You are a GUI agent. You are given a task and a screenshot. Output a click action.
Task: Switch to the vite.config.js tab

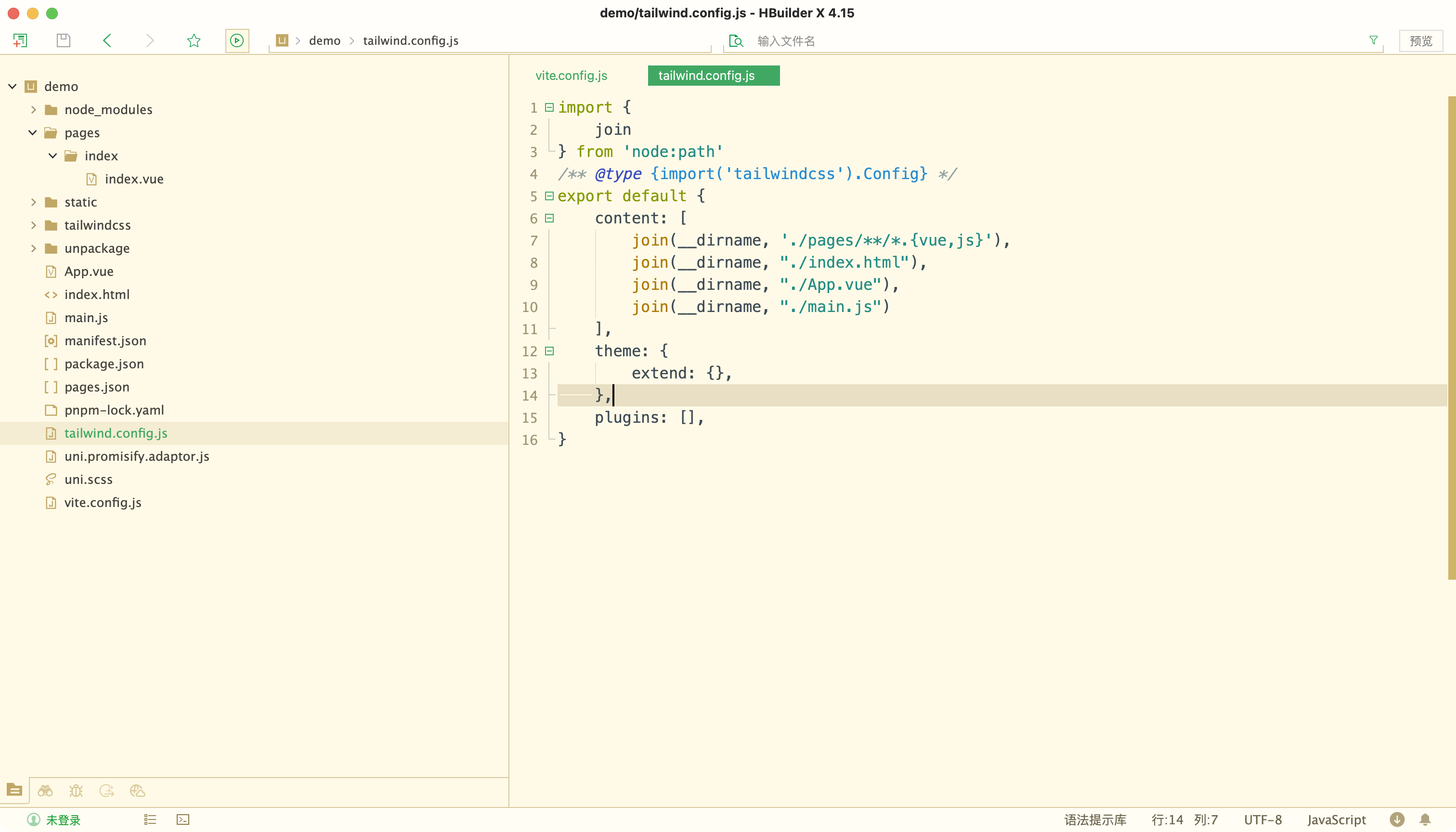572,76
